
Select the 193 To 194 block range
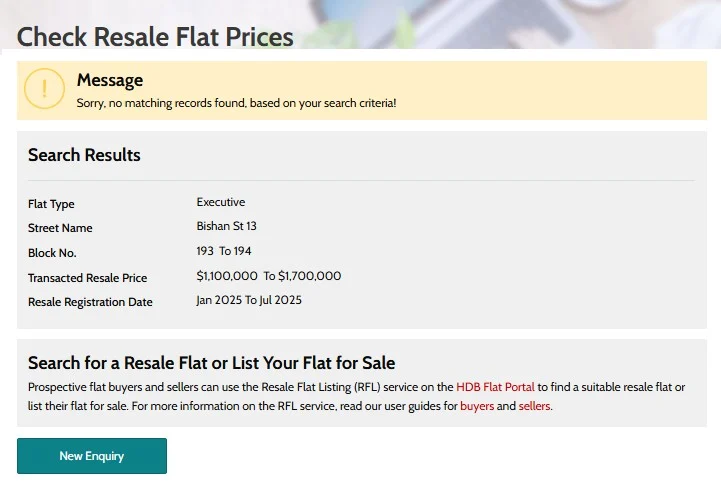click(x=224, y=251)
